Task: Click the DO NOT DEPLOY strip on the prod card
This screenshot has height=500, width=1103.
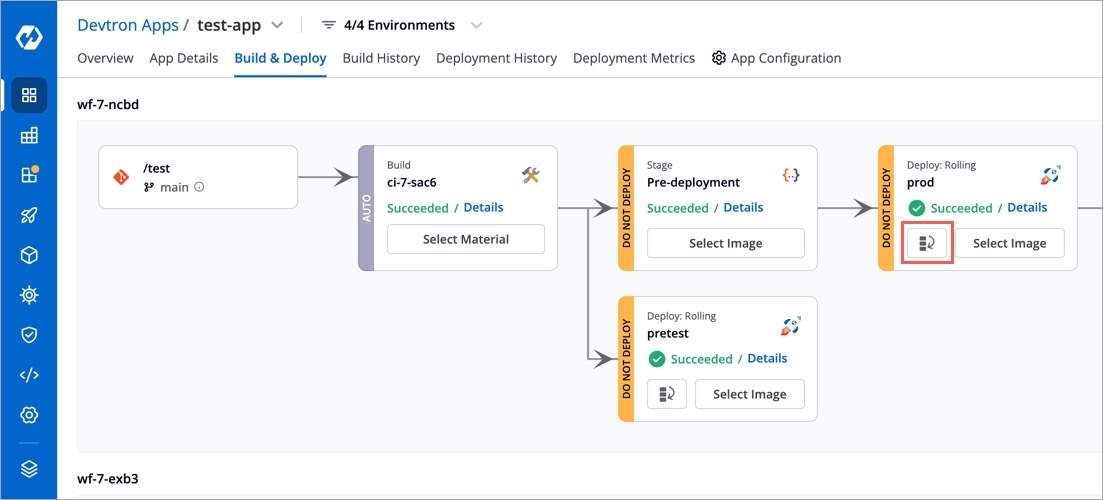Action: click(x=886, y=208)
